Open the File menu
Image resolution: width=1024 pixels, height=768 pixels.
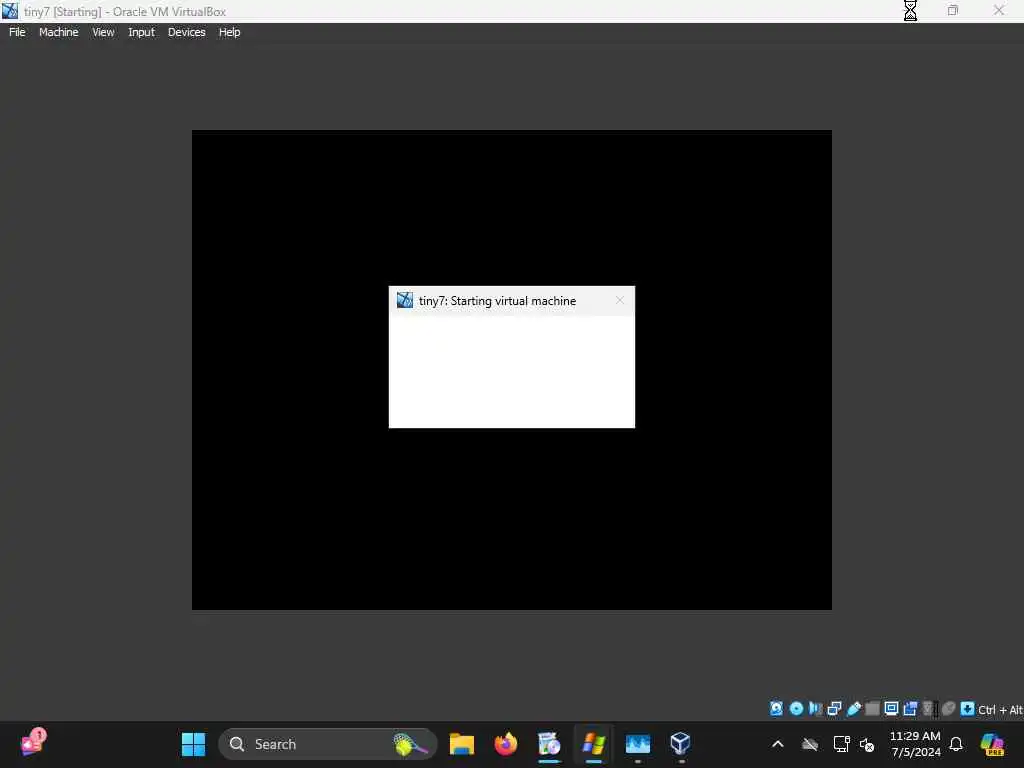coord(17,32)
